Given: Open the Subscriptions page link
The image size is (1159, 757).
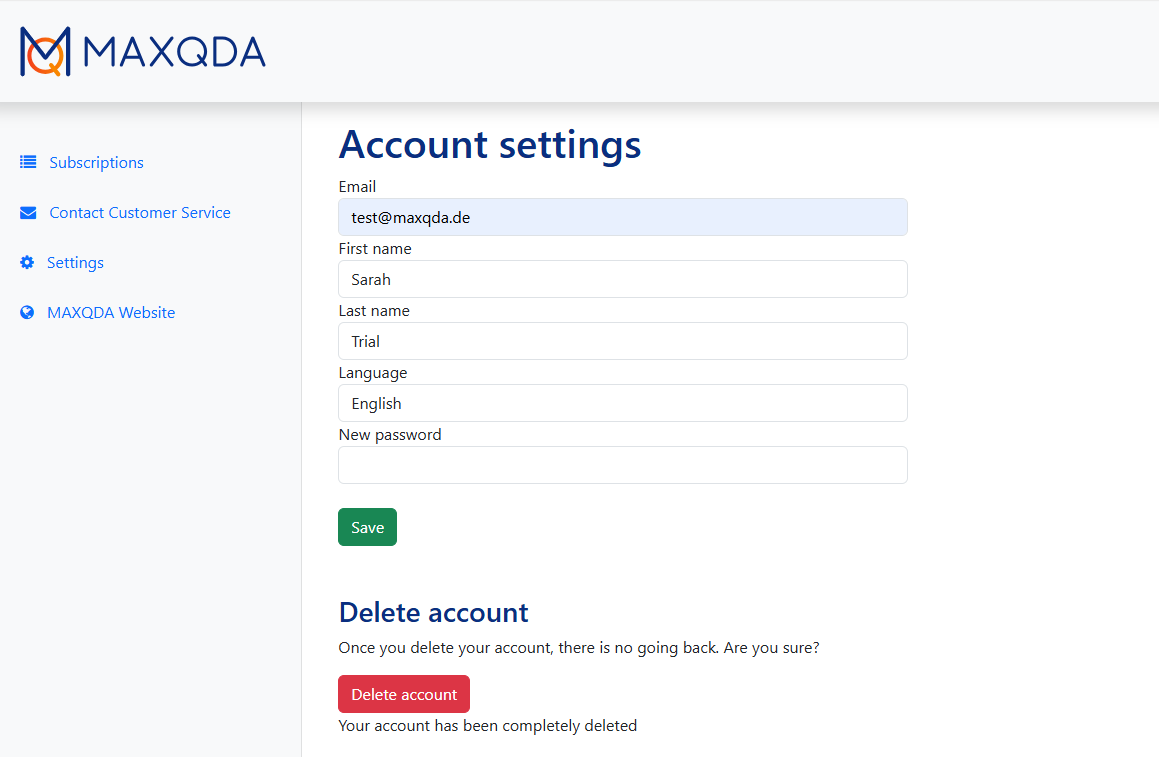Looking at the screenshot, I should tap(97, 163).
